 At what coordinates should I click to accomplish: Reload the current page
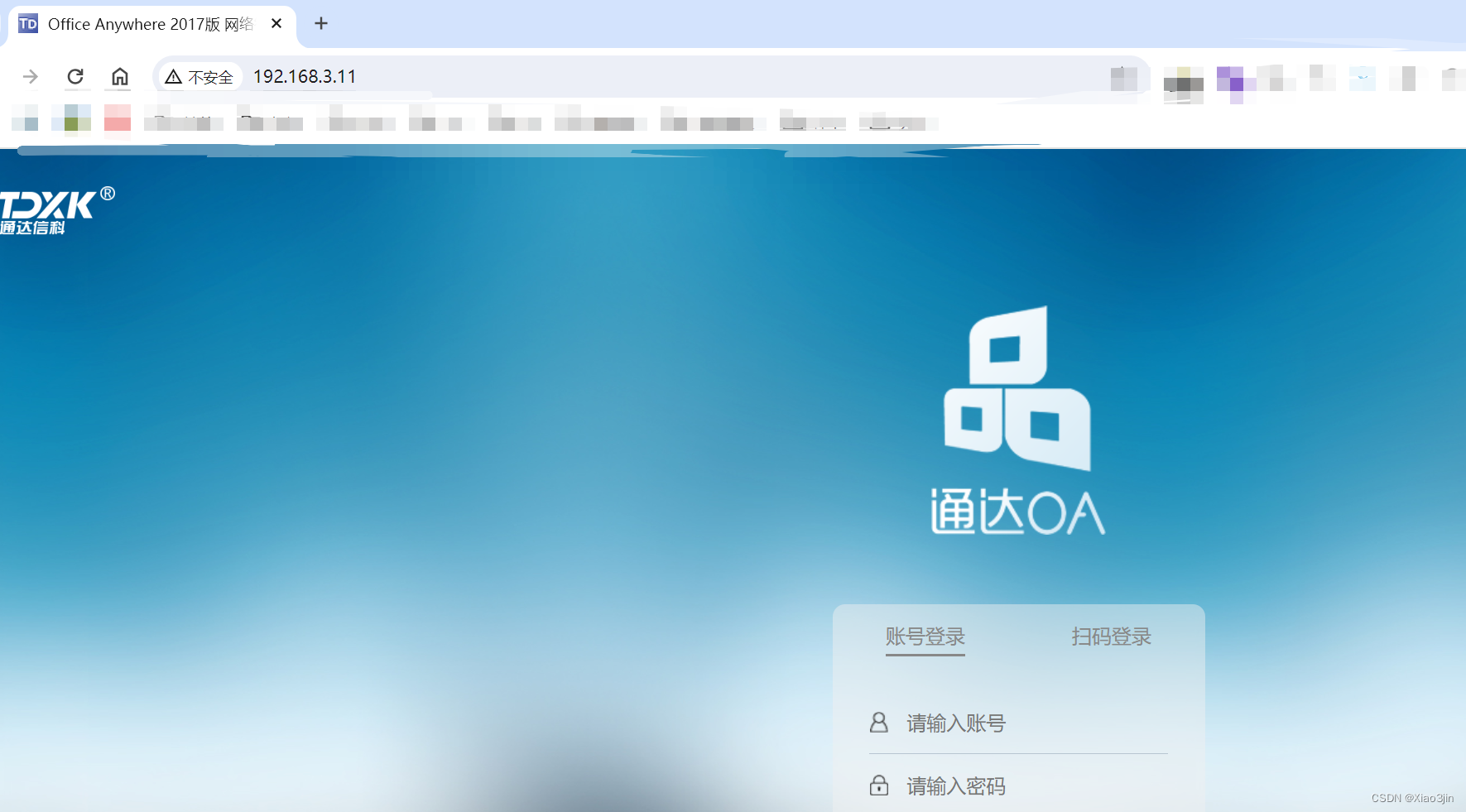[x=76, y=76]
